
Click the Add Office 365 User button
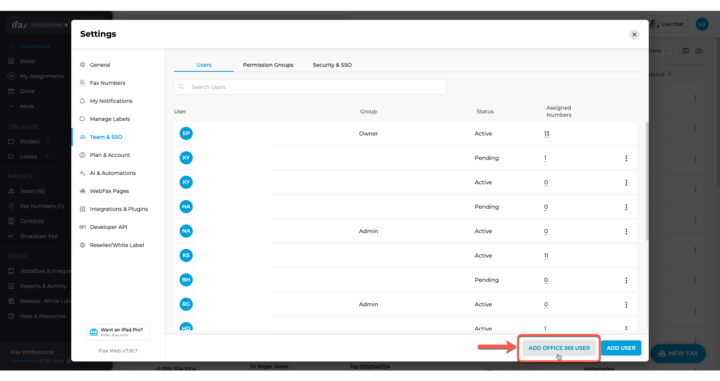[x=559, y=348]
